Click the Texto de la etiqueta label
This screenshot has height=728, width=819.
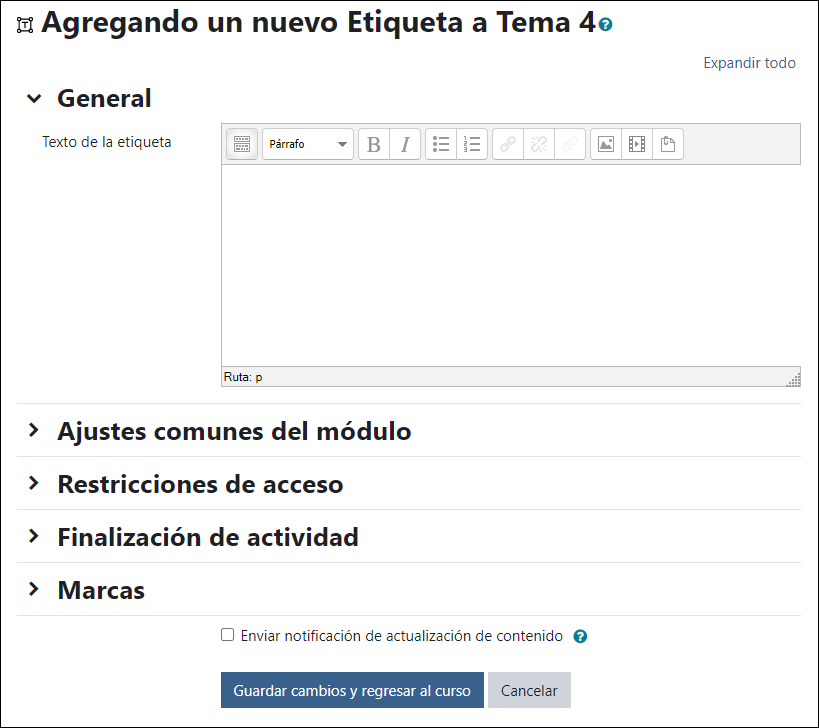pyautogui.click(x=107, y=142)
